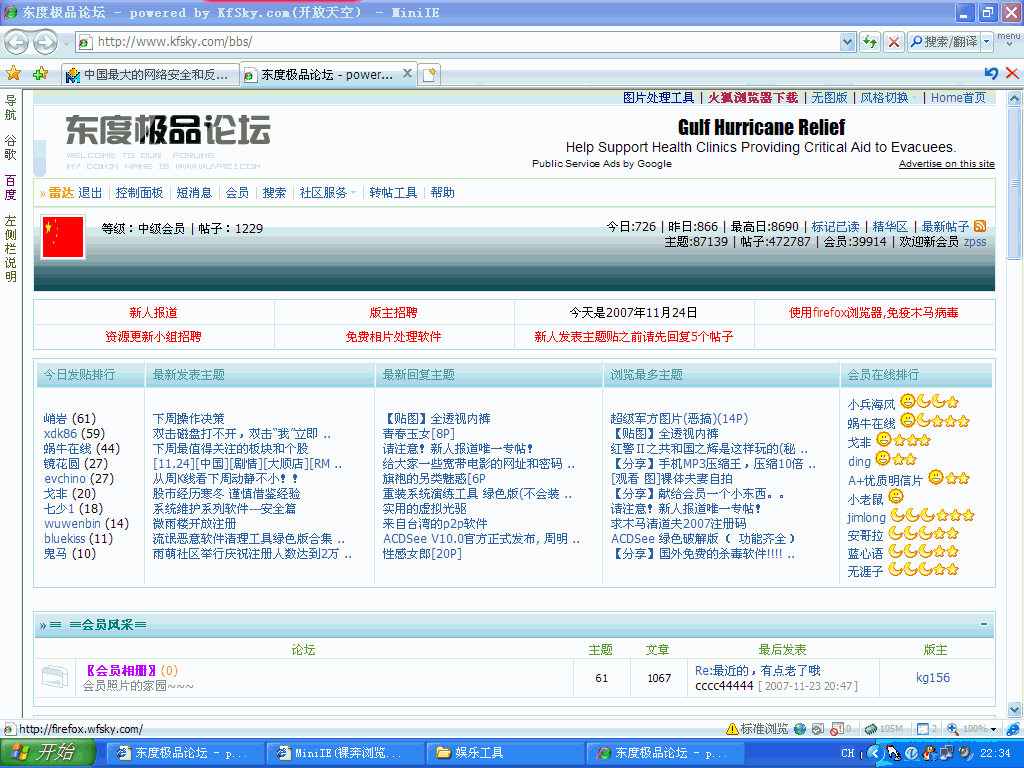1024x768 pixels.
Task: Add to favorites with star-plus icon
Action: [x=40, y=73]
